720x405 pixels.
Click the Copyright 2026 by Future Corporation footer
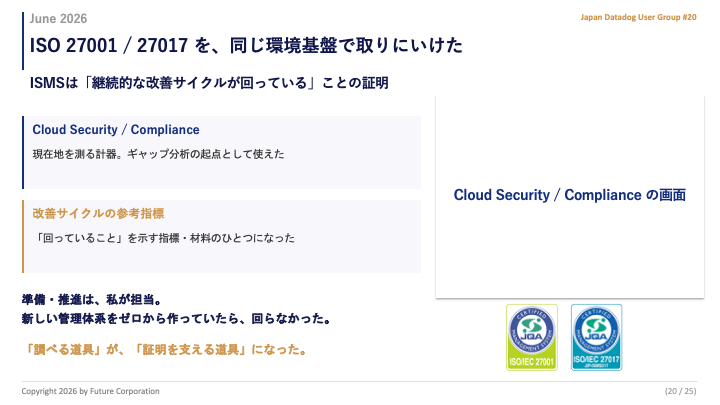tap(90, 391)
